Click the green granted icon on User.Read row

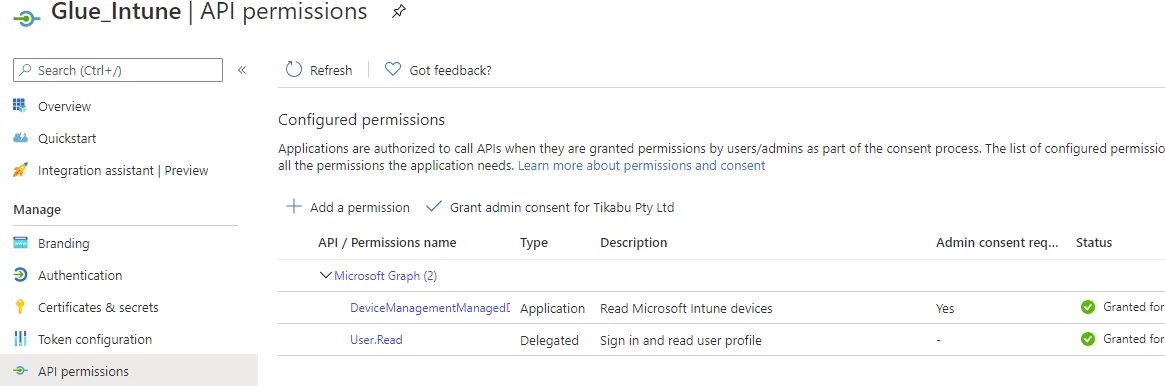[x=1088, y=338]
